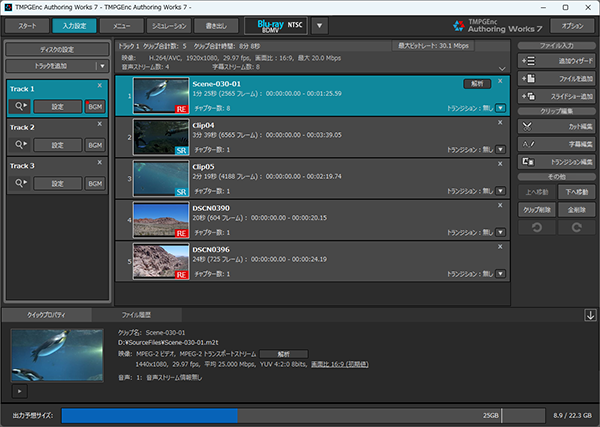Open transition dropdown for DSCN0396

tap(501, 274)
